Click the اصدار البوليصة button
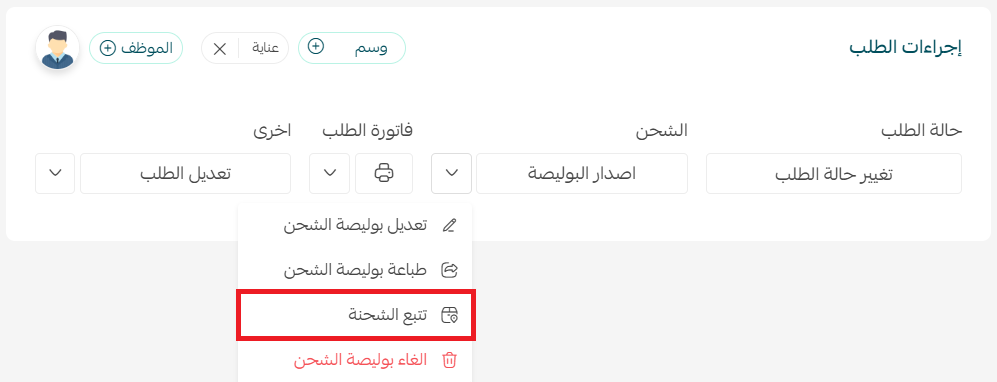Screen dimensions: 997x382 pos(582,173)
